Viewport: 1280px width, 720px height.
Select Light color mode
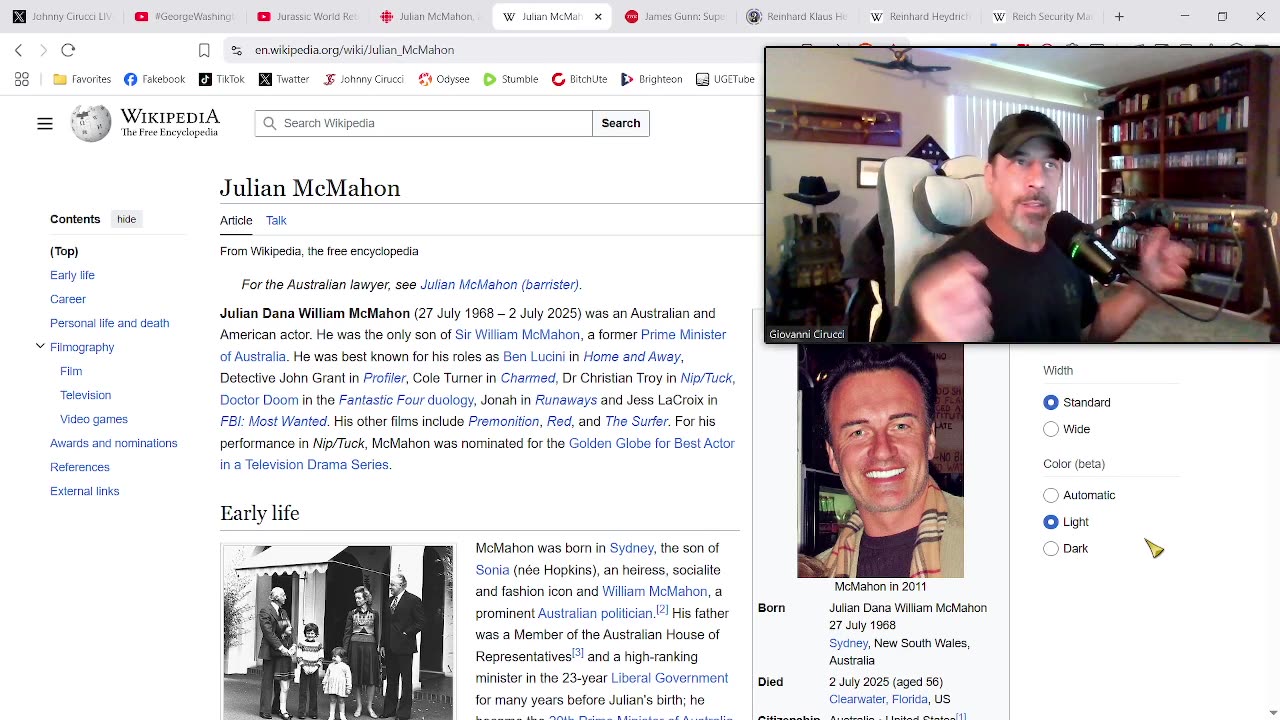(x=1051, y=522)
